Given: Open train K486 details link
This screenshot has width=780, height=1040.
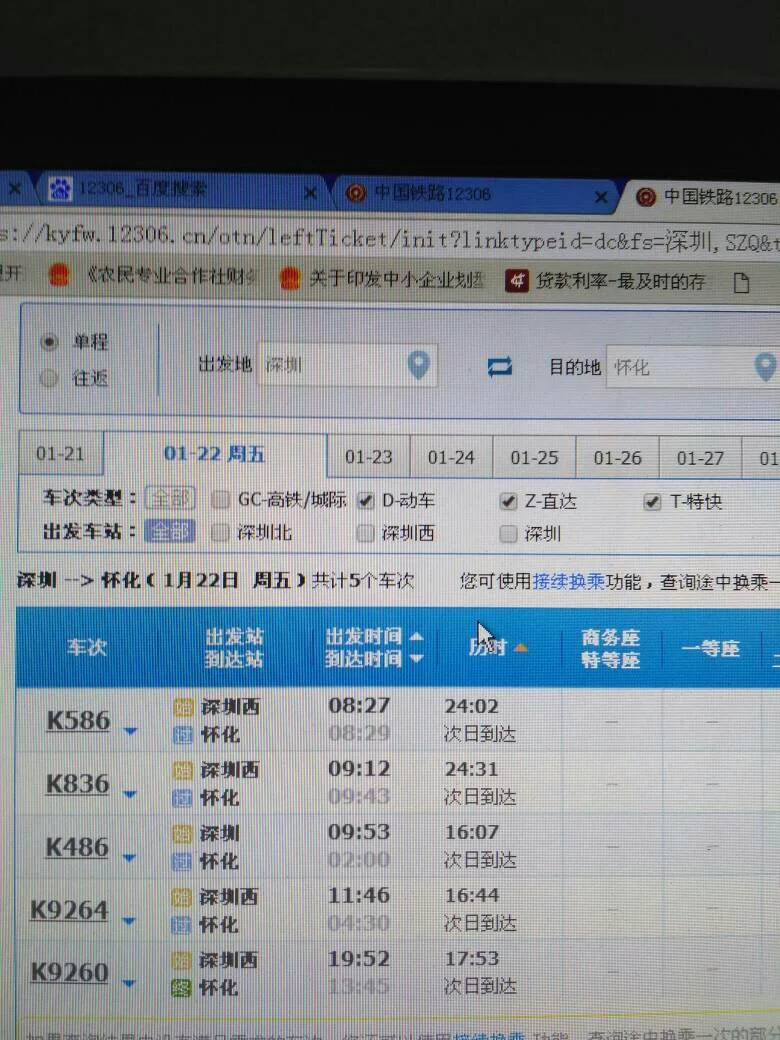Looking at the screenshot, I should (77, 848).
